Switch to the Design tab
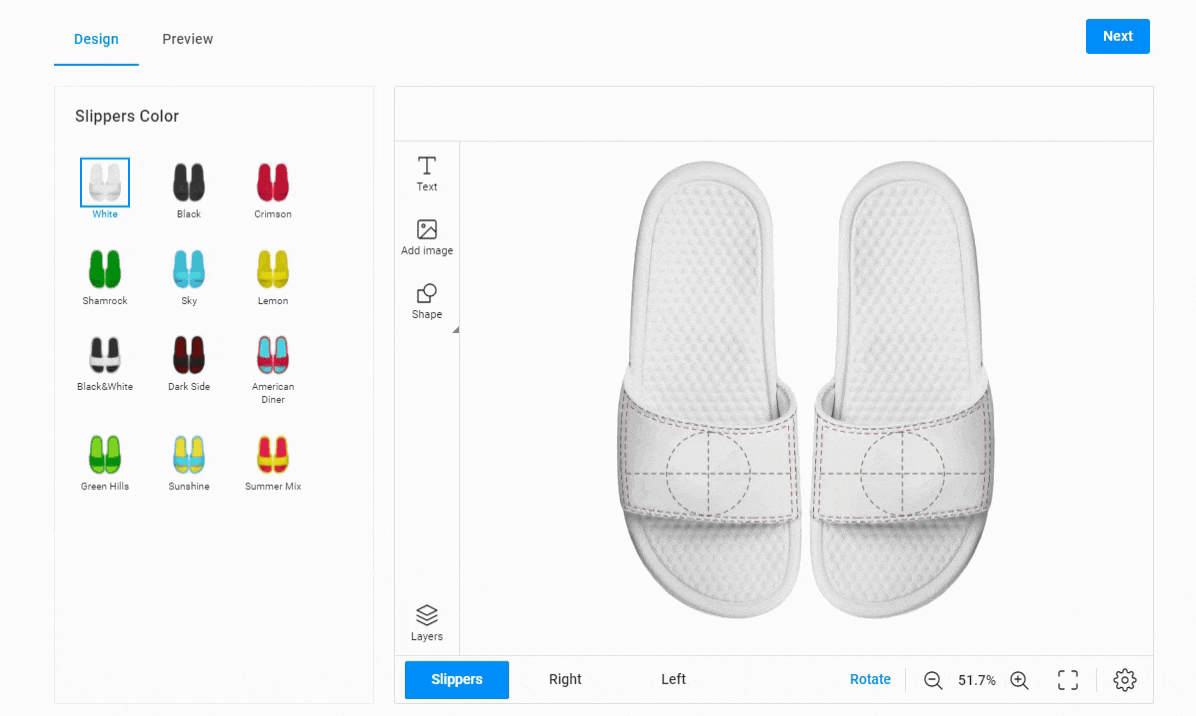The width and height of the screenshot is (1196, 716). pyautogui.click(x=96, y=39)
